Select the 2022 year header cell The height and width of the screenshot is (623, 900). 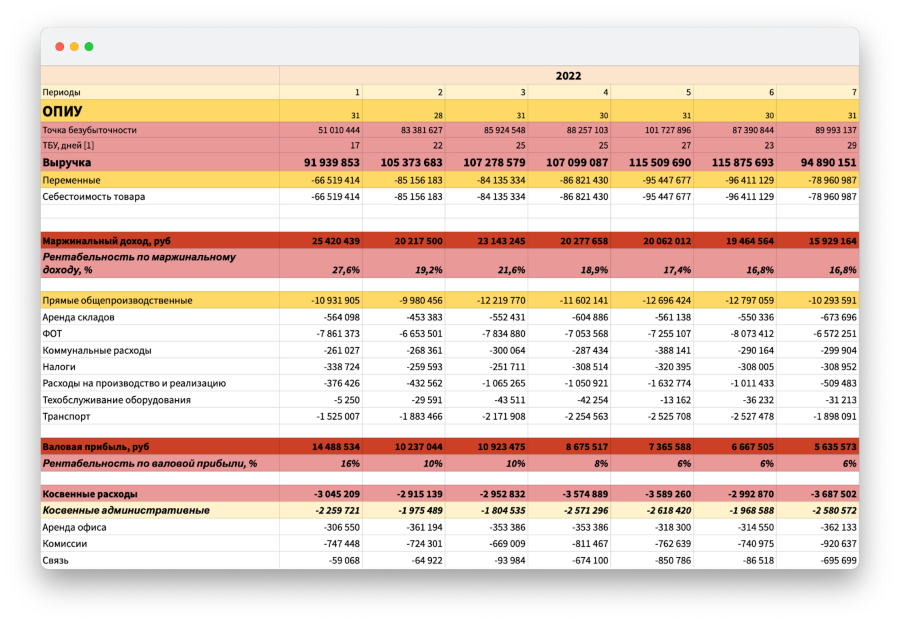click(568, 76)
